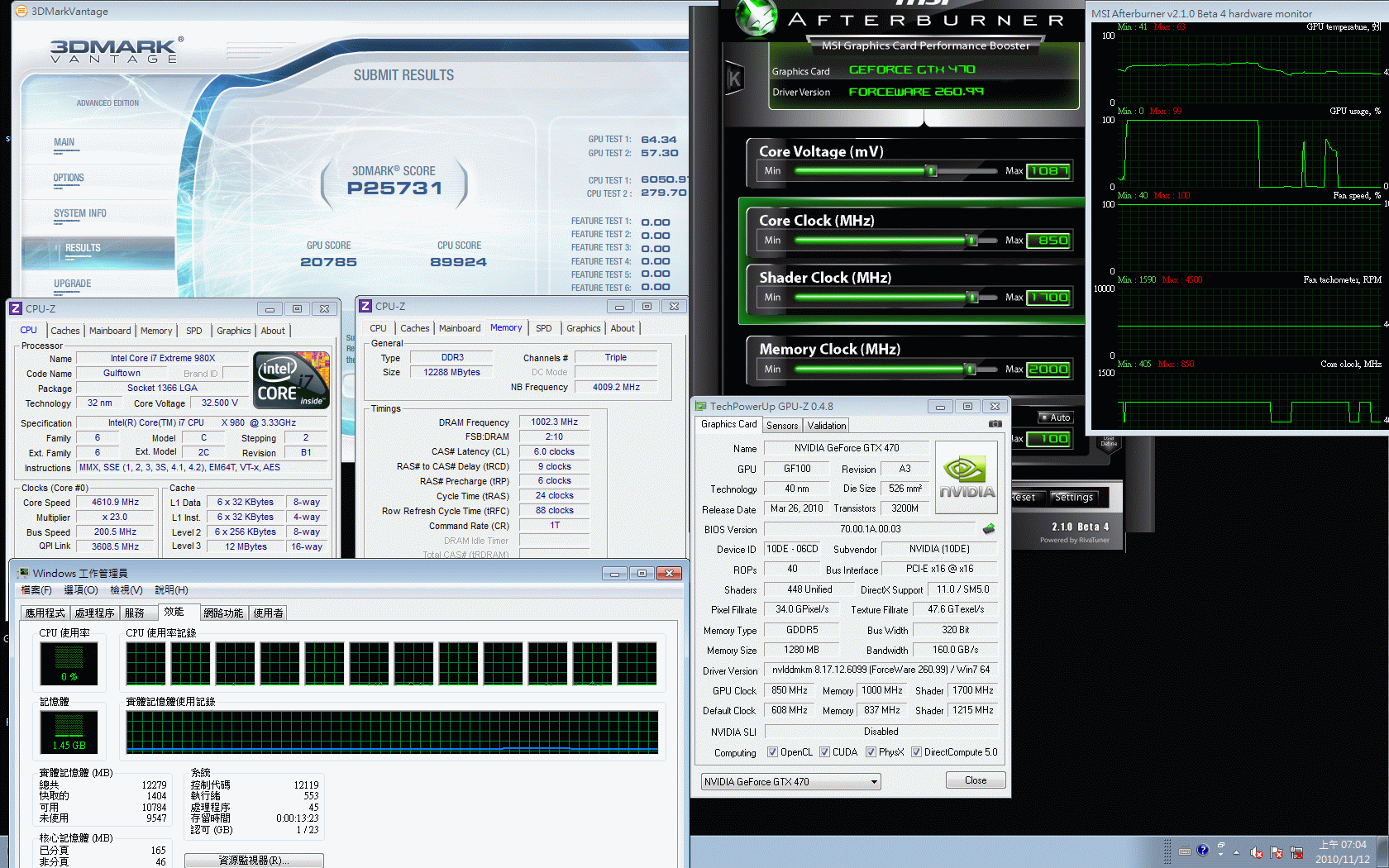Click CPU-Z icon in Memory window title
Viewport: 1389px width, 868px height.
[x=365, y=306]
